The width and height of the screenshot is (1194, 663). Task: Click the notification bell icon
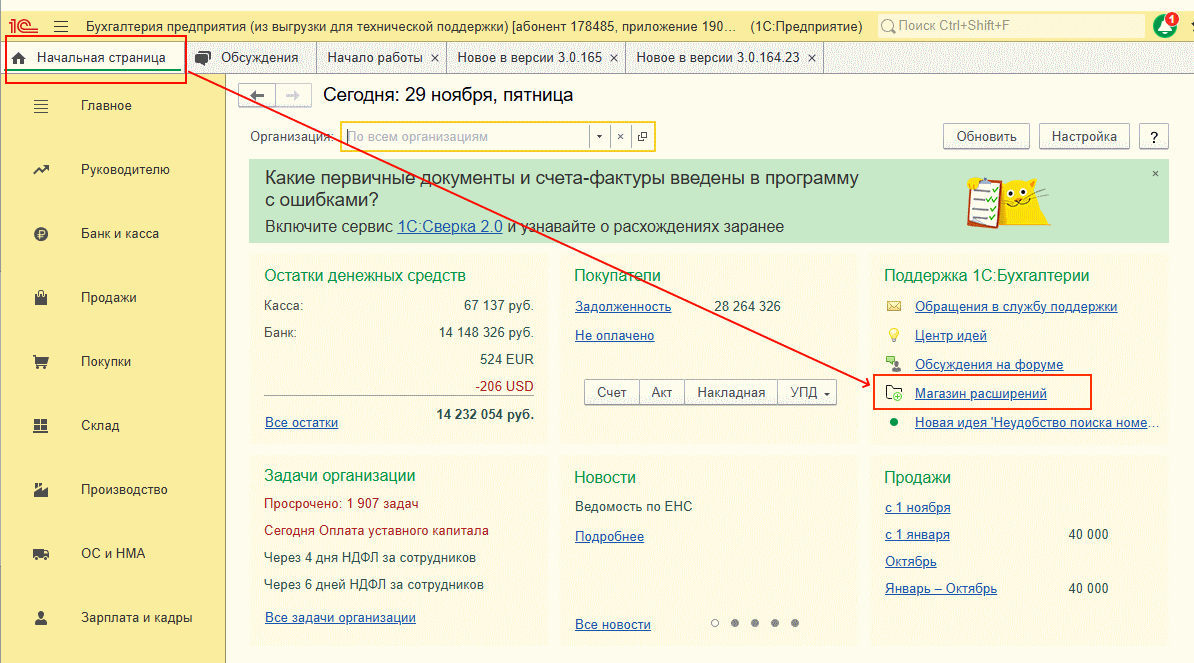click(x=1165, y=25)
